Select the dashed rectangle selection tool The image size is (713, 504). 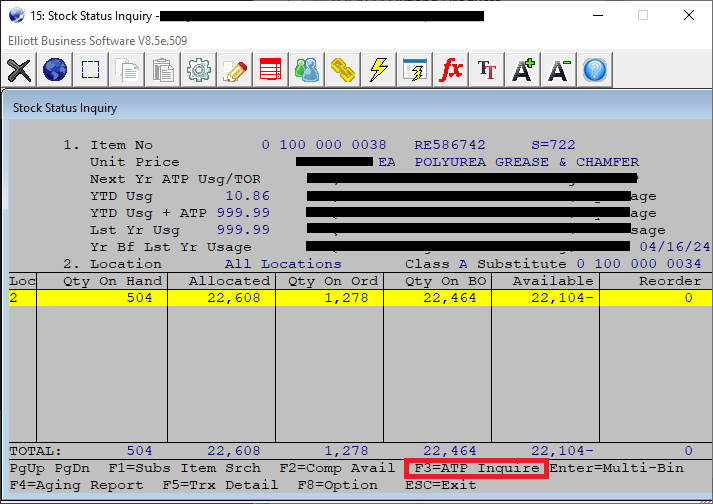tap(91, 70)
